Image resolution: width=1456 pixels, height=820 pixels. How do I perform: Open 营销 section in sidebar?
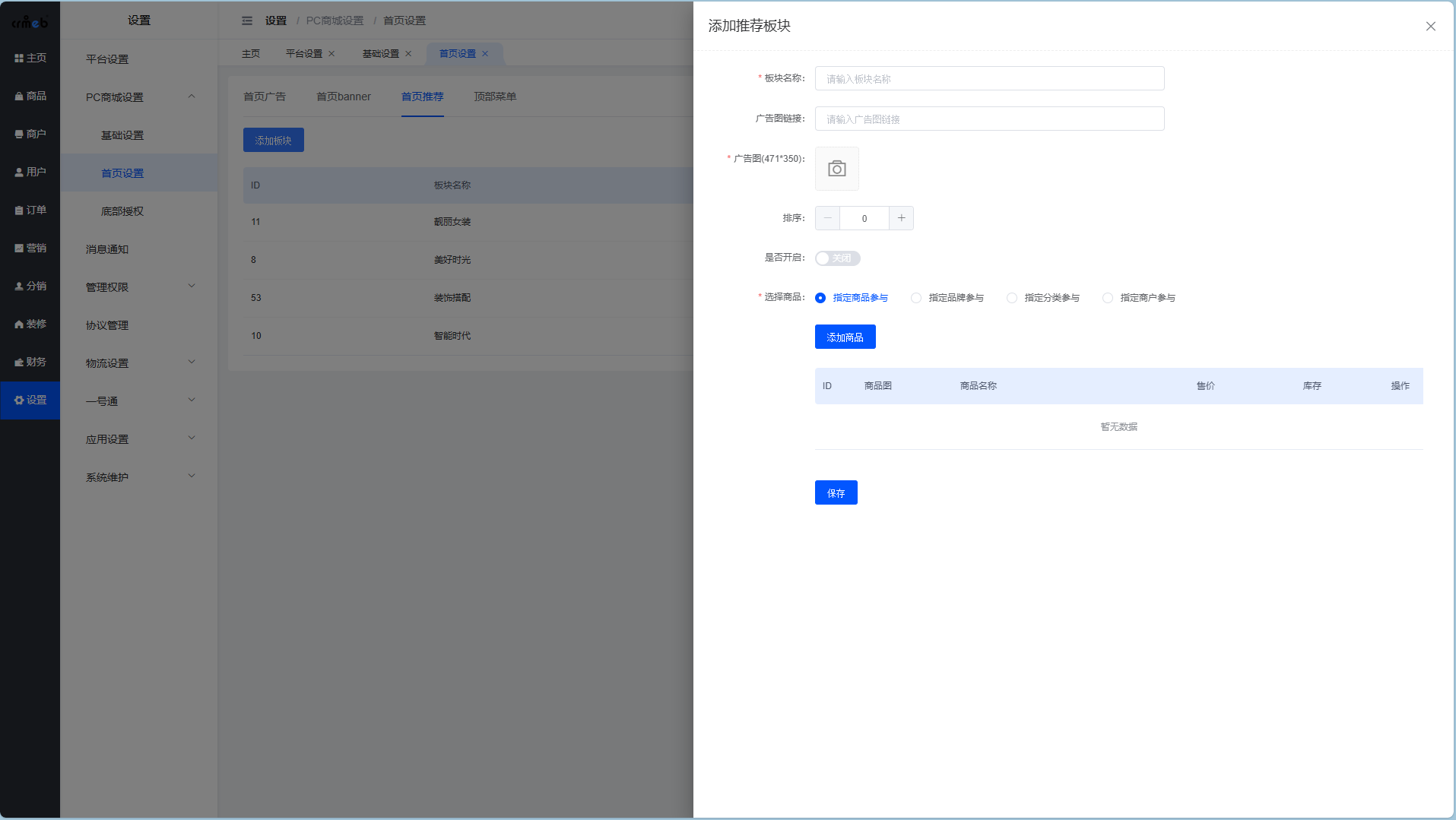point(30,248)
